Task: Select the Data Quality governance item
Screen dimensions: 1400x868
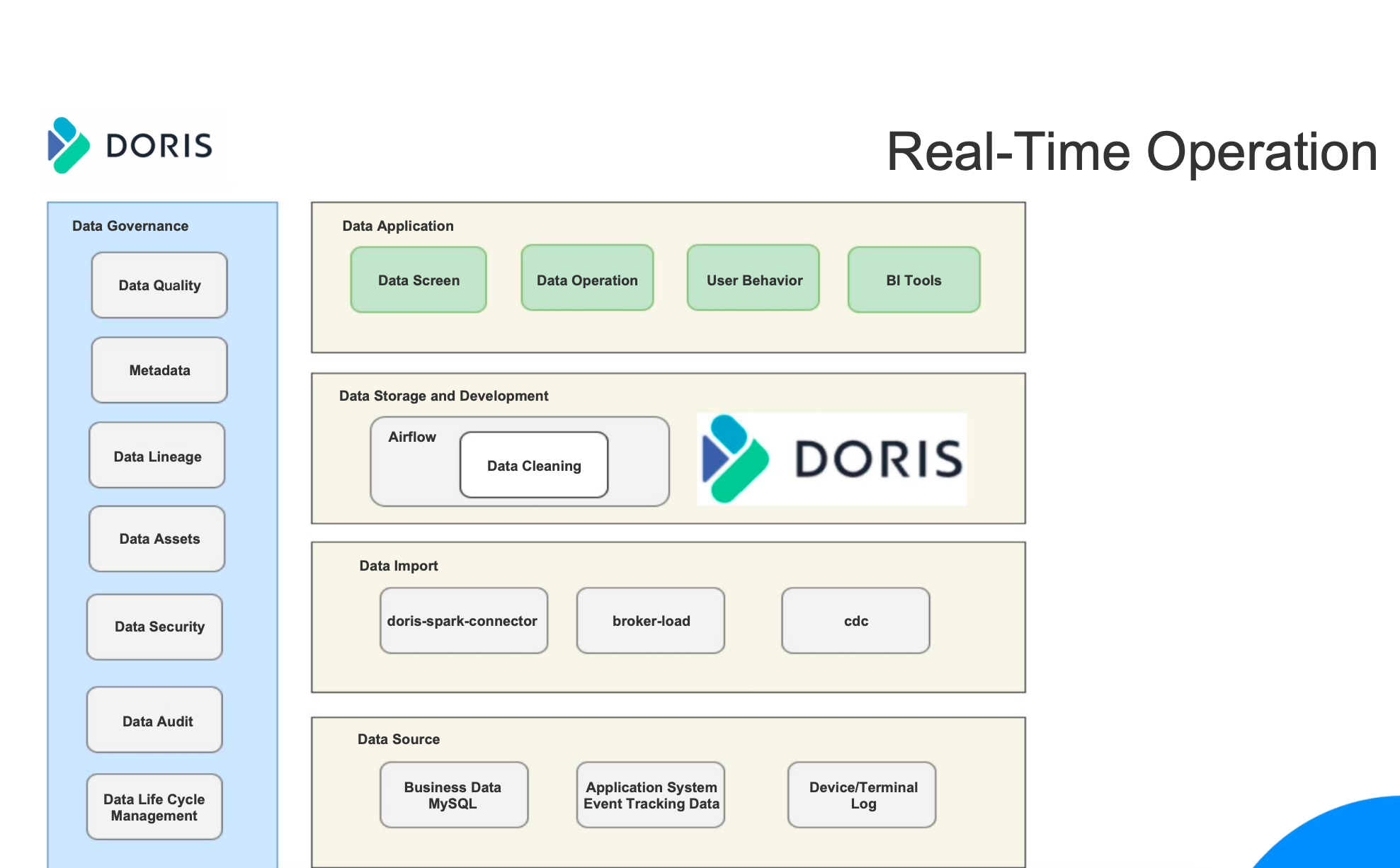Action: point(160,283)
